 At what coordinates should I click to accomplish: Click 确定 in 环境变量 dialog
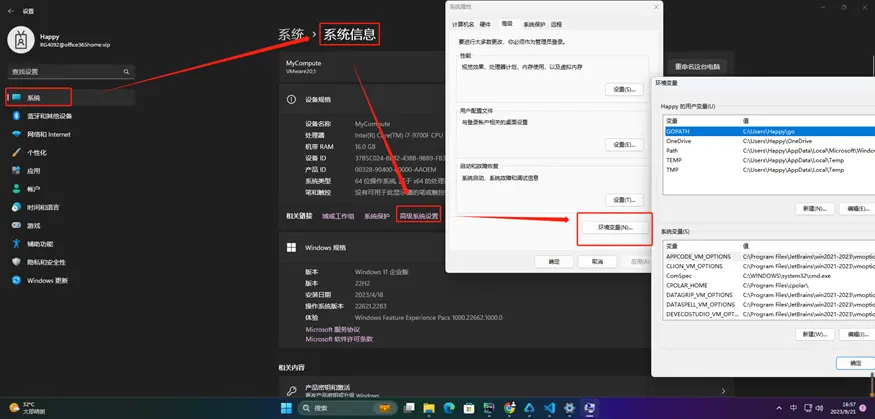(855, 363)
